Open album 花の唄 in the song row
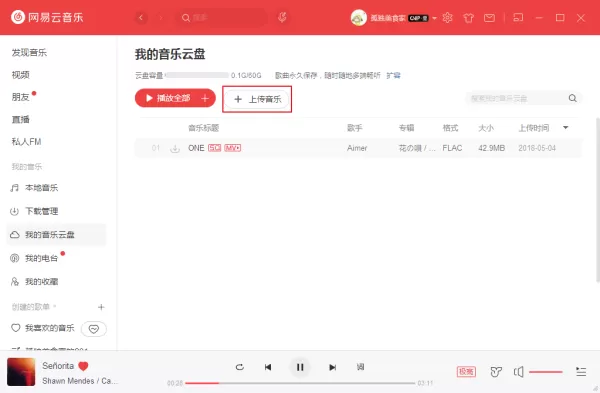 [417, 148]
